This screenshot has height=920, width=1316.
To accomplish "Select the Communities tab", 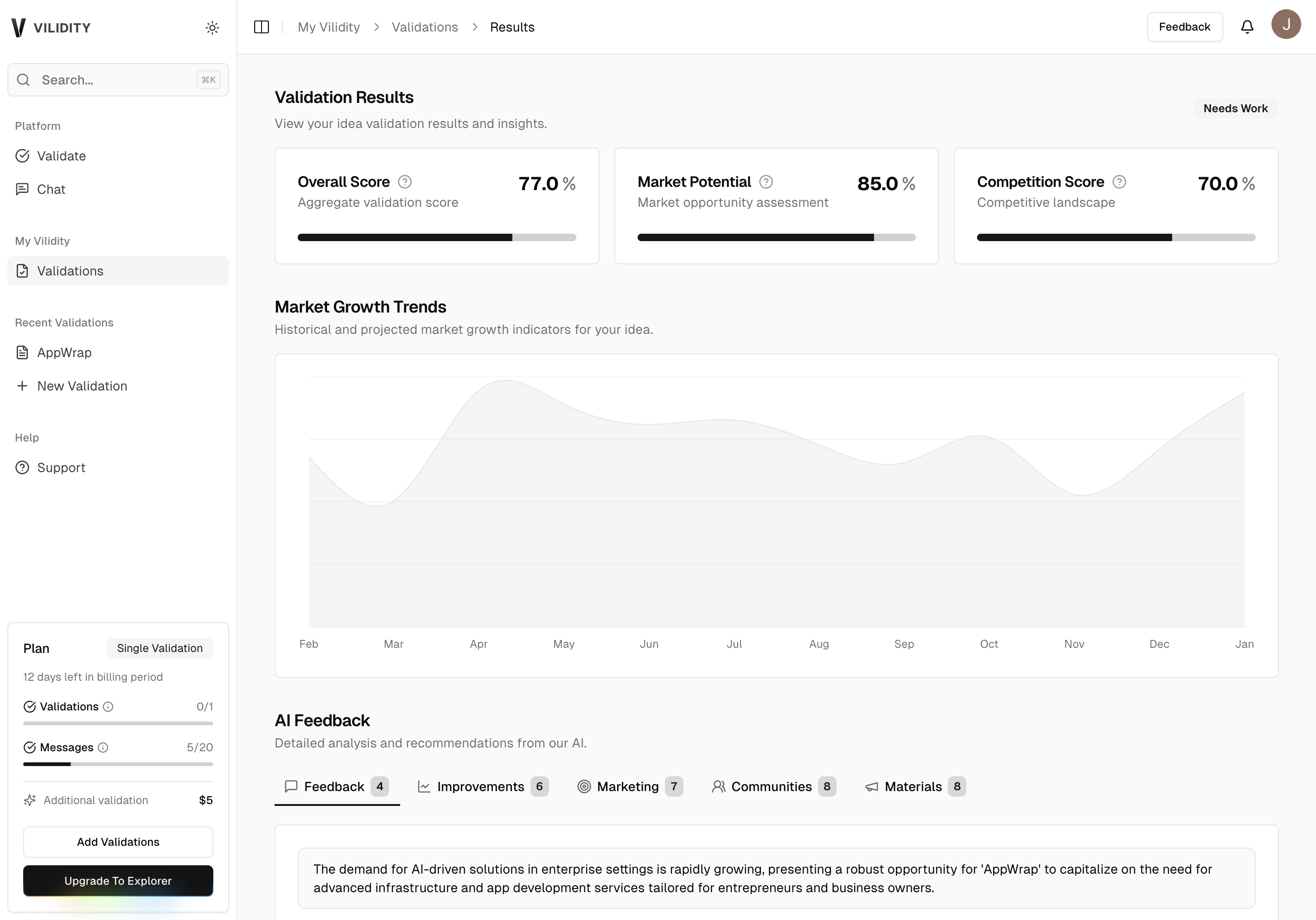I will 771,786.
